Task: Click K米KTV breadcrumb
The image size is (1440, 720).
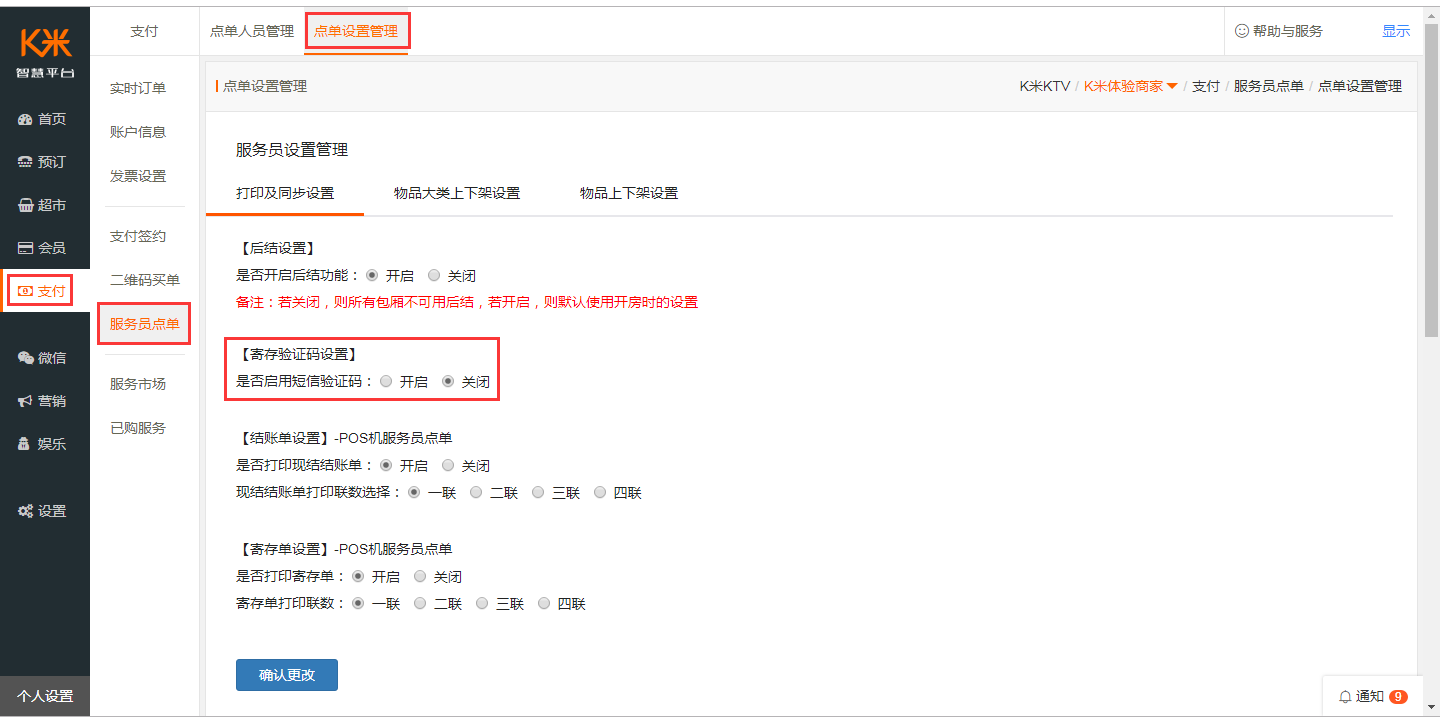Action: (1045, 86)
